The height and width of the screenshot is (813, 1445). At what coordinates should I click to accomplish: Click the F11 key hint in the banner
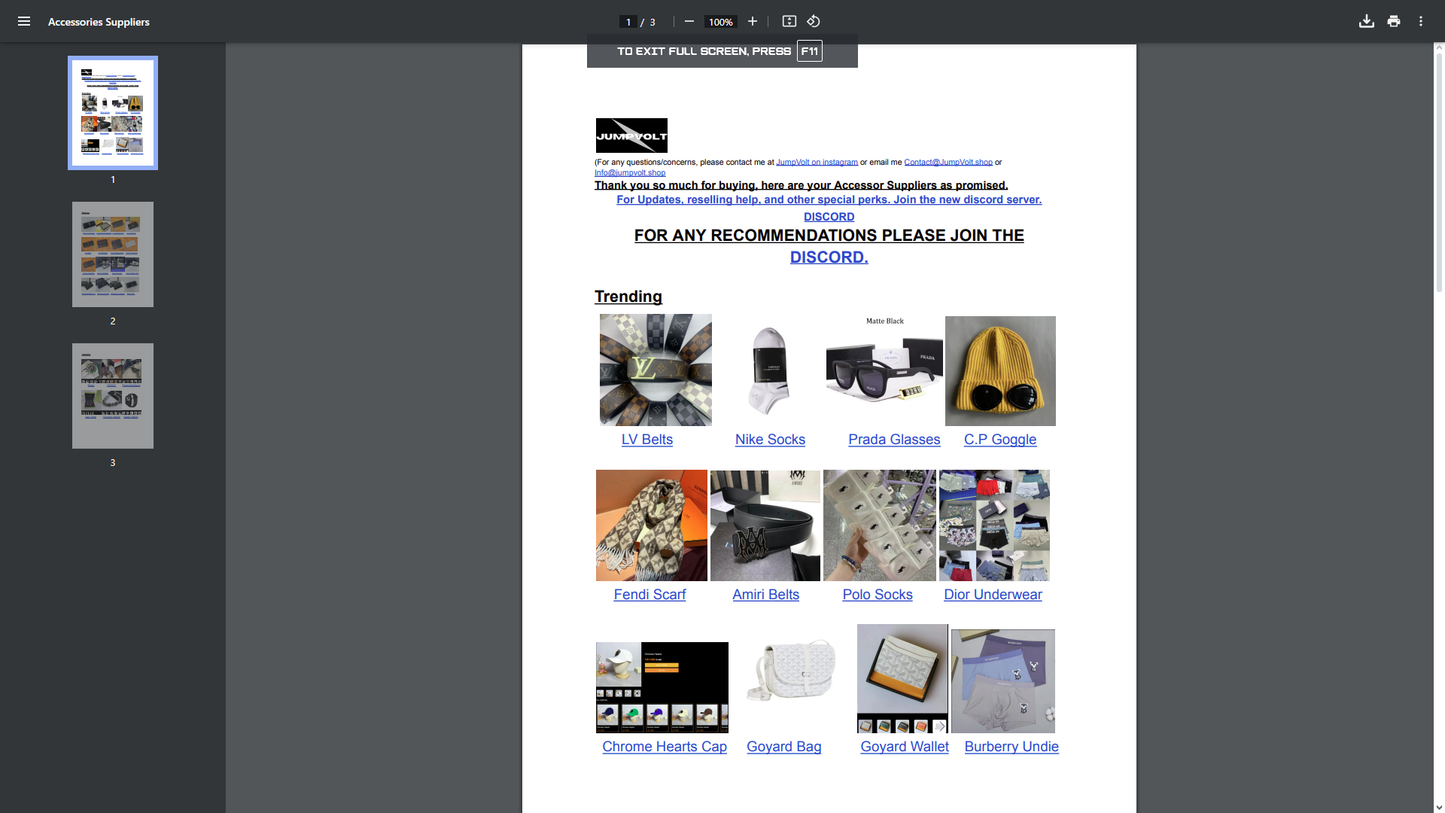click(x=810, y=51)
